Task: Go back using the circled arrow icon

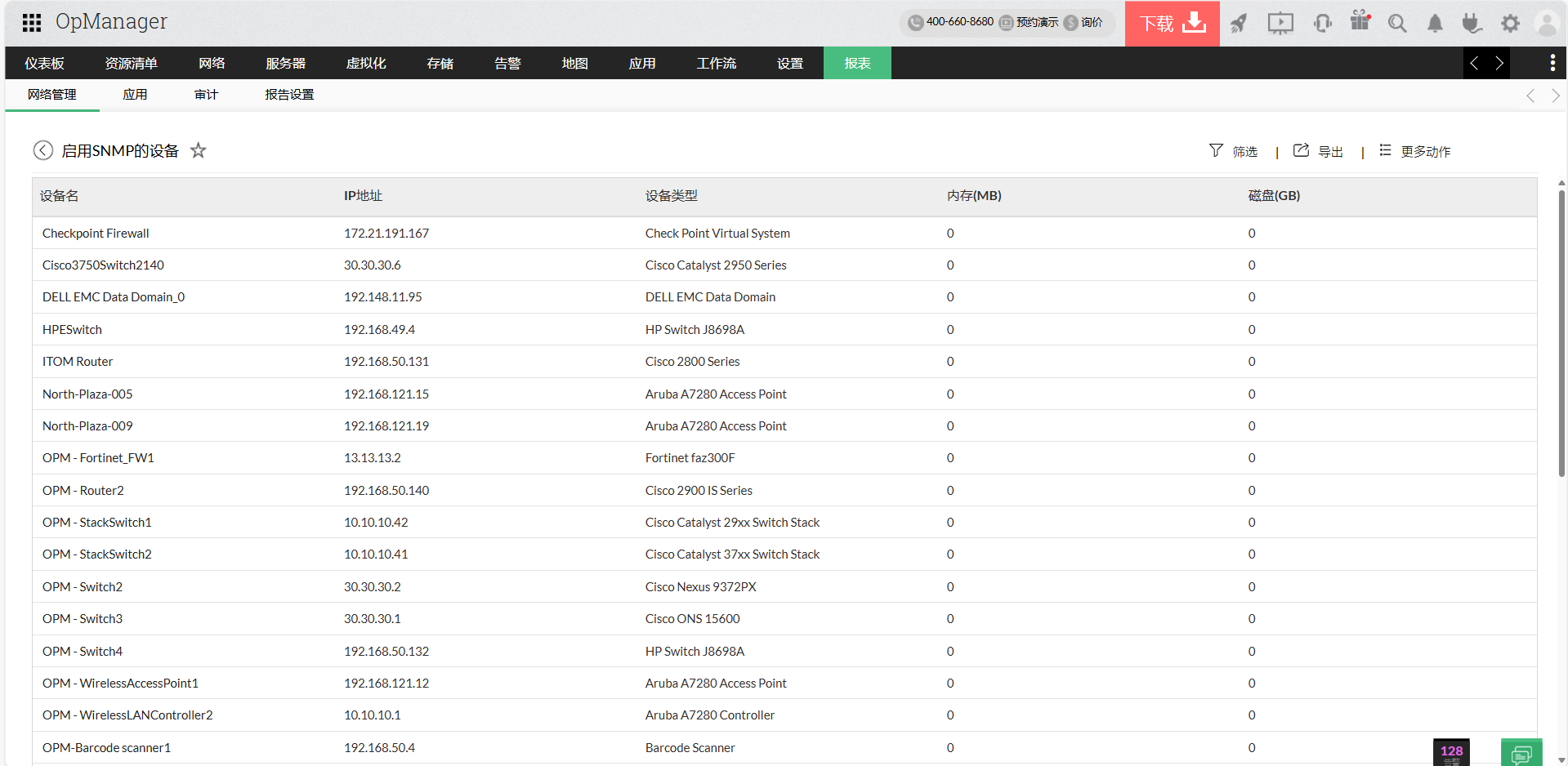Action: (x=43, y=150)
